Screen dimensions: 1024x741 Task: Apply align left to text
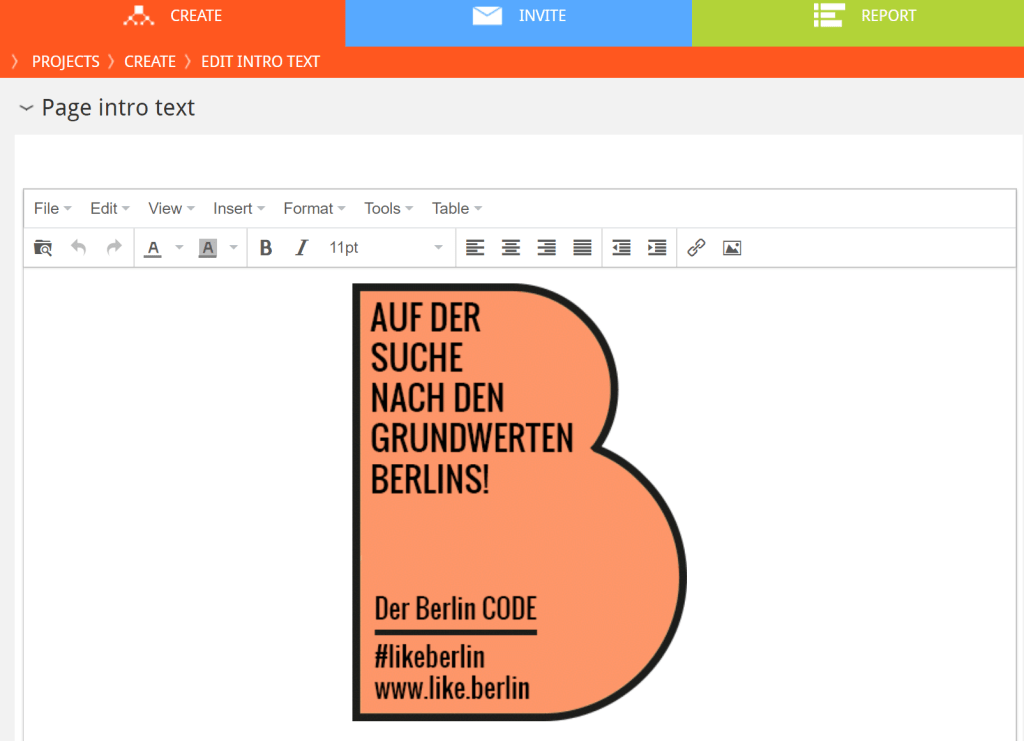click(475, 248)
